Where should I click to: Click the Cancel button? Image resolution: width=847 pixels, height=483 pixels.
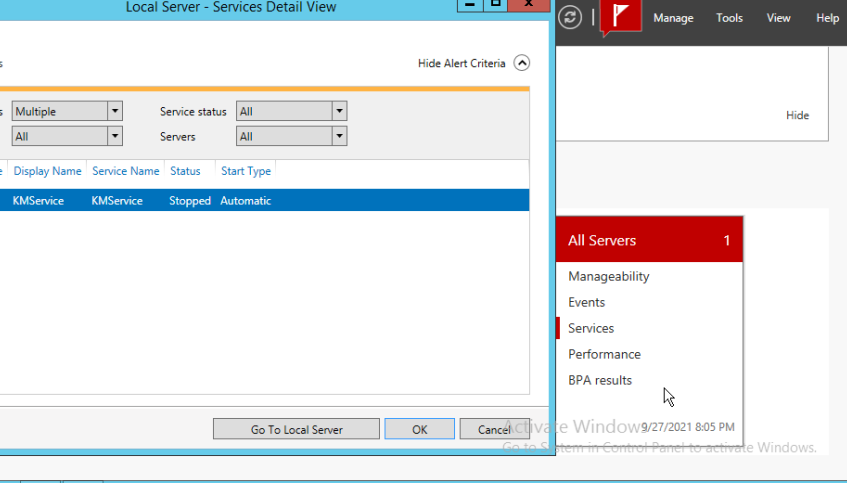point(495,429)
